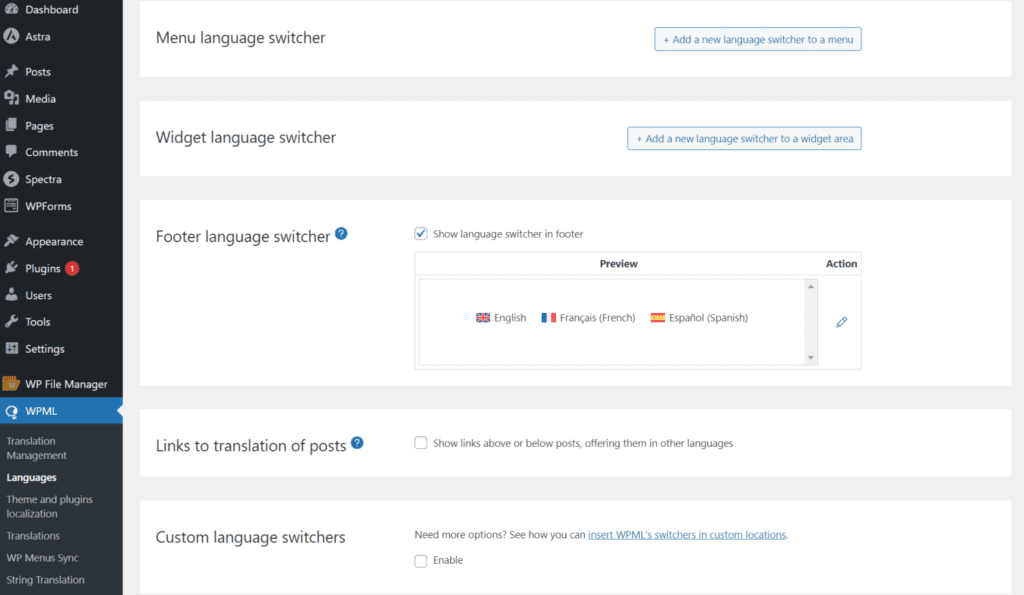Click the Settings sliders icon

(x=11, y=348)
